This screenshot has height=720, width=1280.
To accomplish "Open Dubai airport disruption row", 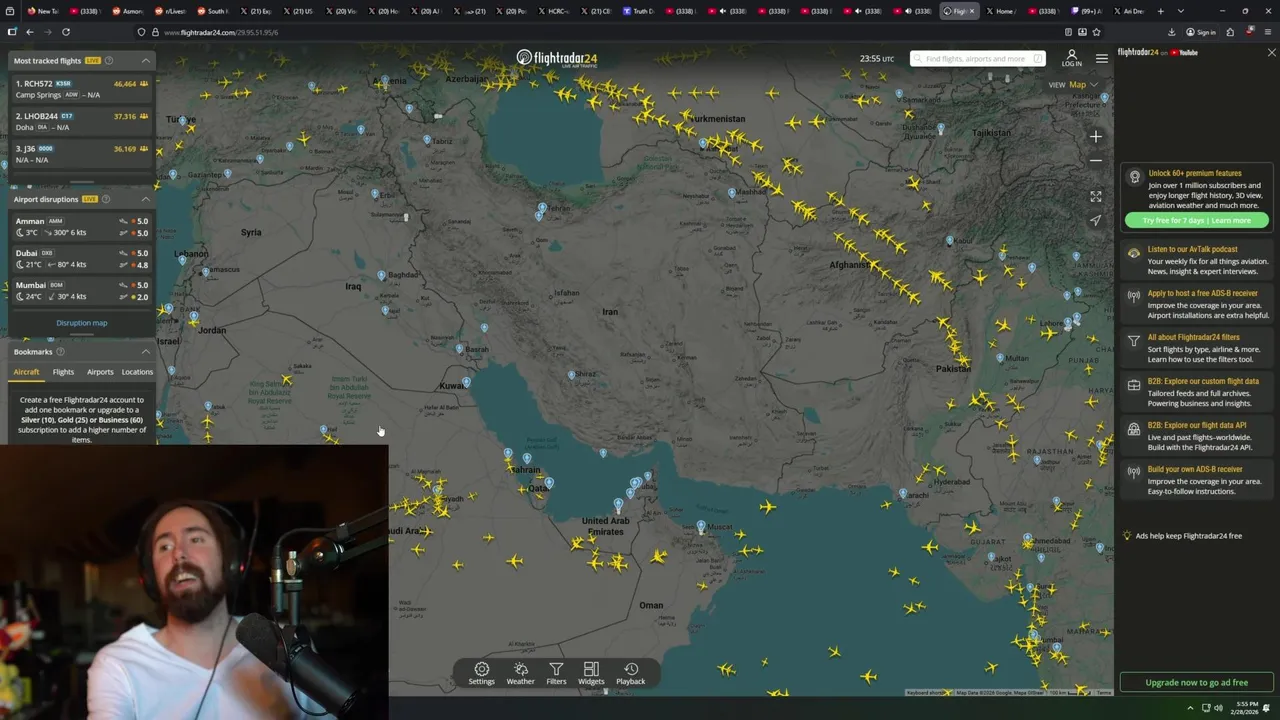I will (81, 259).
